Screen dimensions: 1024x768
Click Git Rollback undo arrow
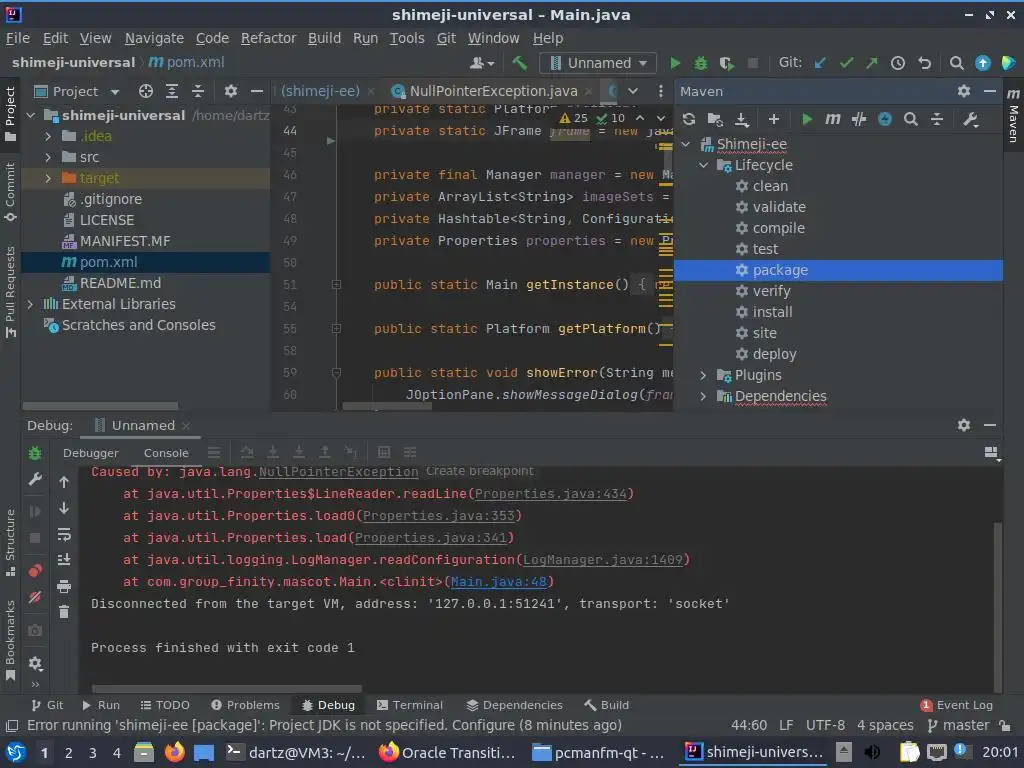[924, 63]
